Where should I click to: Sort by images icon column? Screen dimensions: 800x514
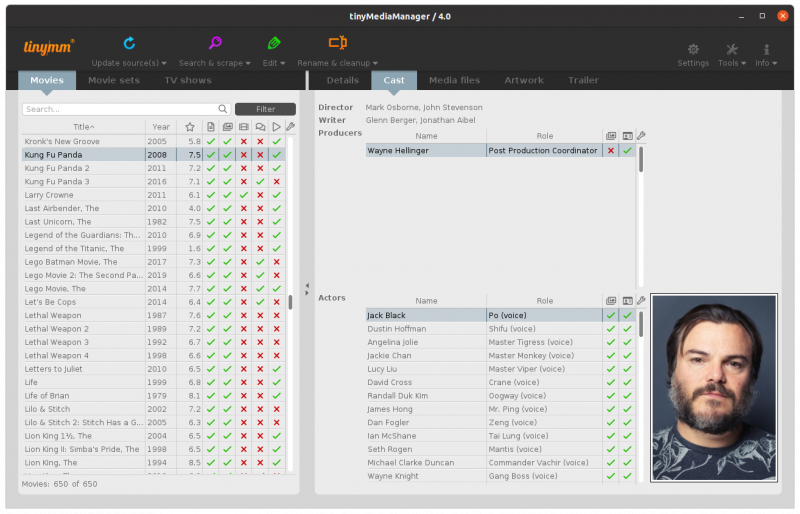228,127
